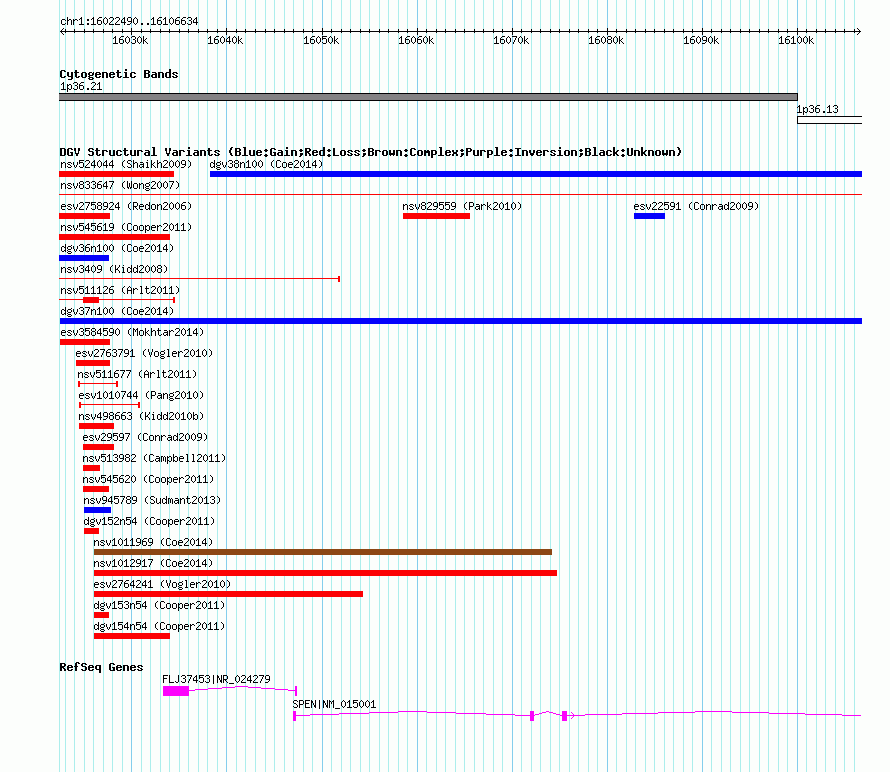Click the nsv1012917 (Coe2014) red bar
Image resolution: width=890 pixels, height=772 pixels.
tap(325, 573)
